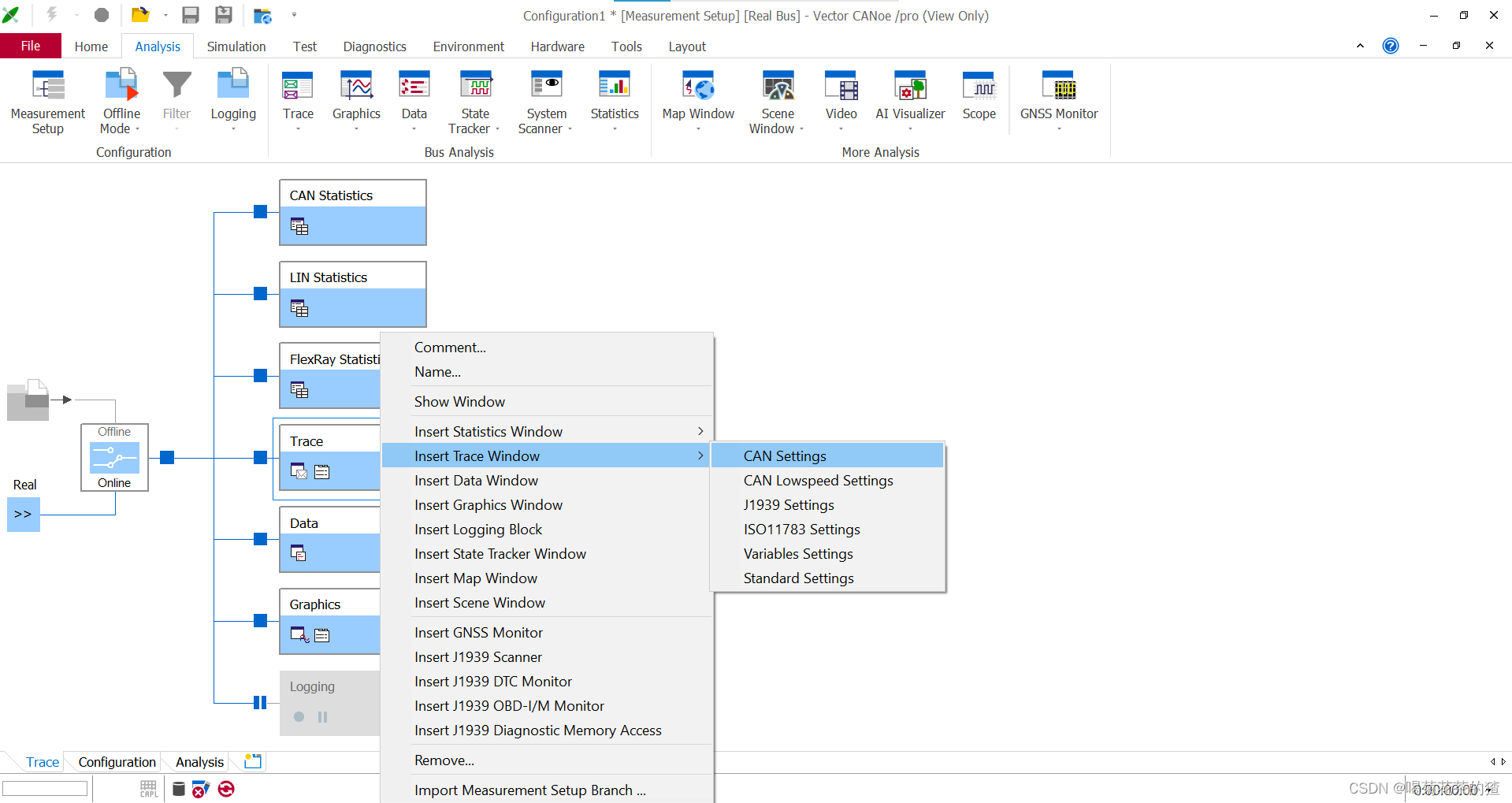Open the Simulation ribbon tab

point(236,46)
